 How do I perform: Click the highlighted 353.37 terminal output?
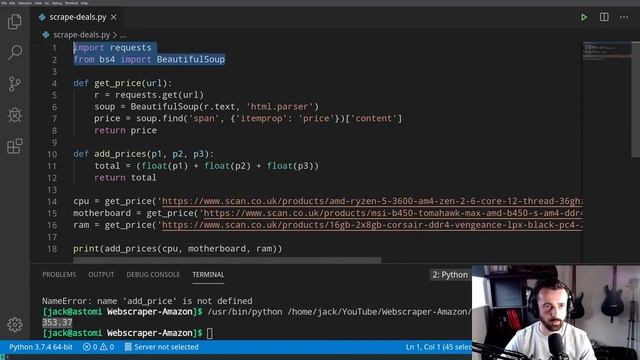(57, 322)
